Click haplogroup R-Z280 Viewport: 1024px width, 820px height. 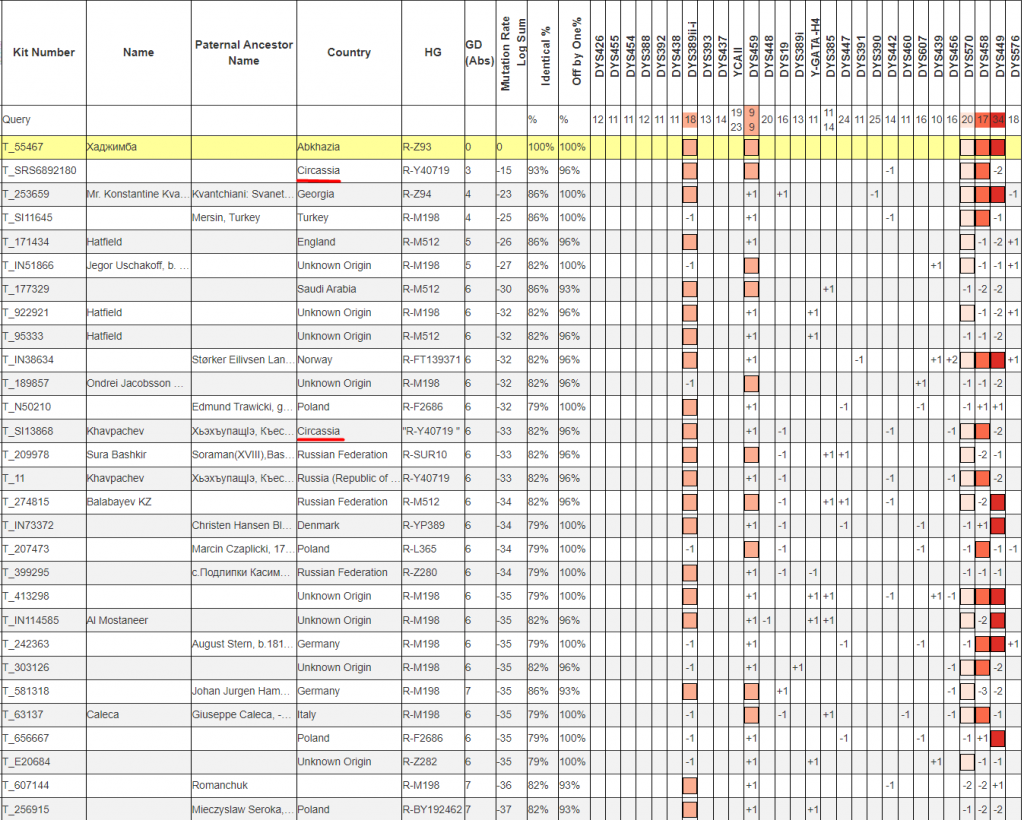(x=420, y=572)
